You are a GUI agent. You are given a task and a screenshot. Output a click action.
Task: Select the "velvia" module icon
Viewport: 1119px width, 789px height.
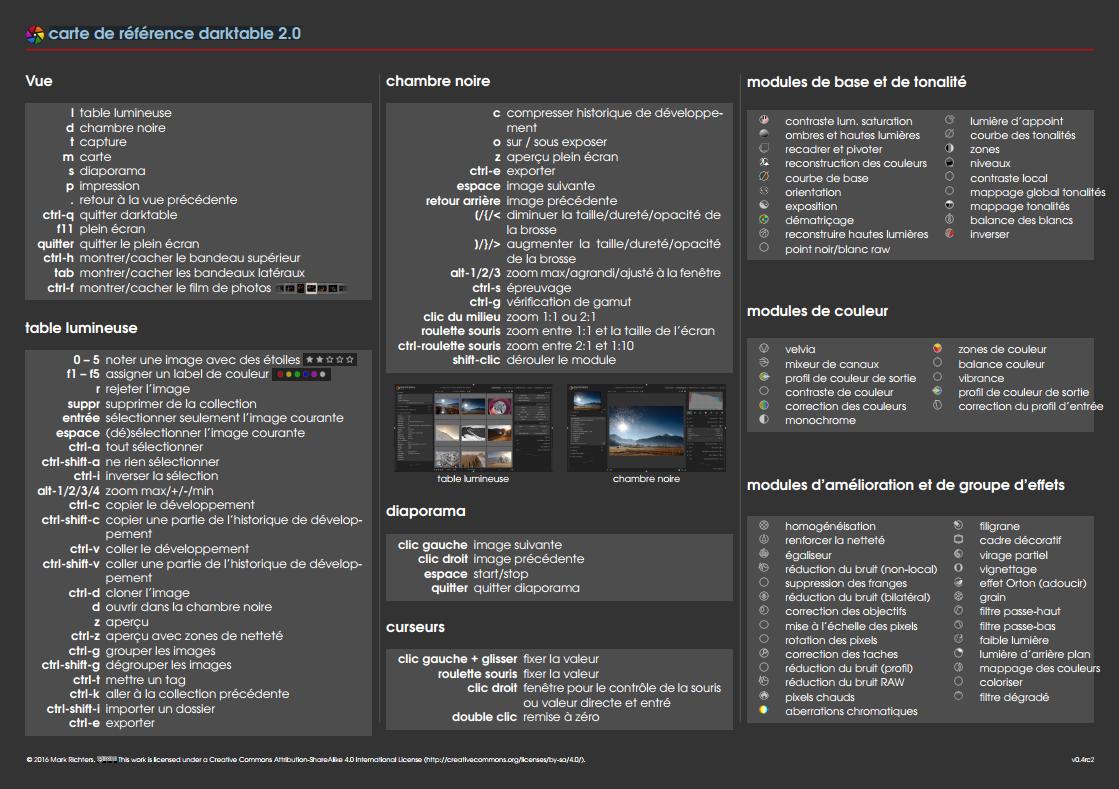(764, 348)
